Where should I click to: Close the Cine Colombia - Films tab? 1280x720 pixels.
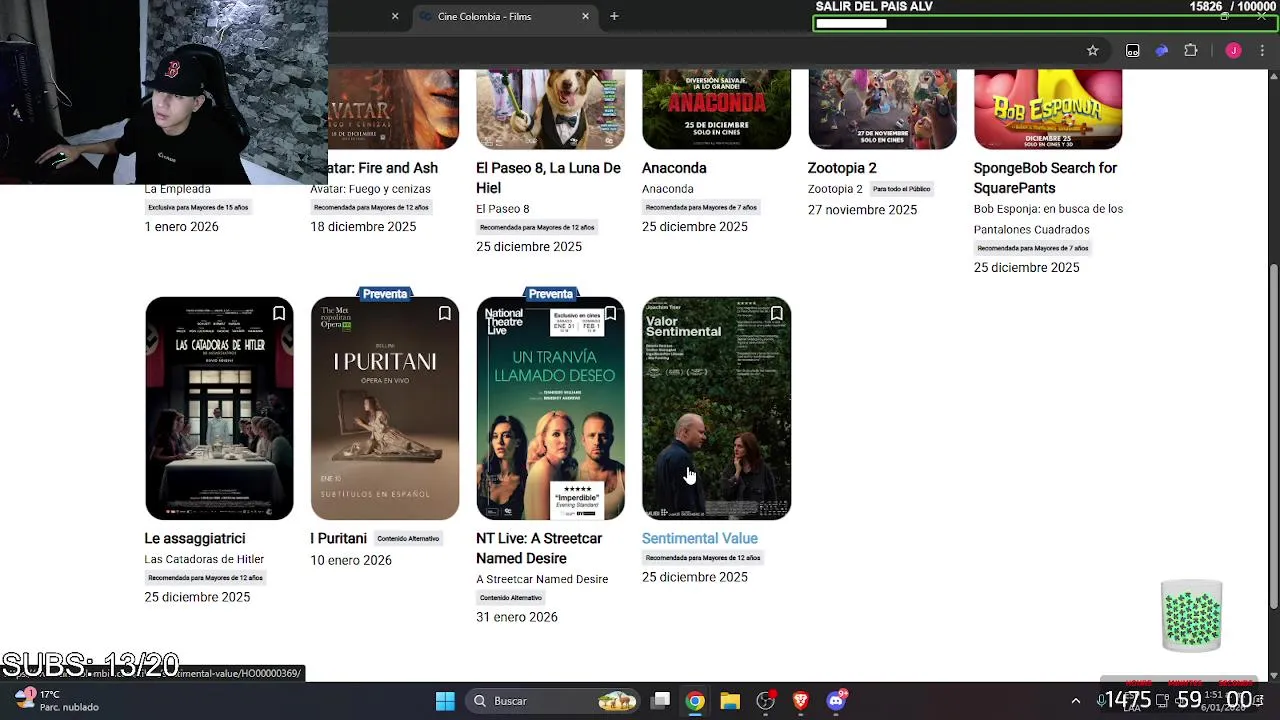coord(585,16)
